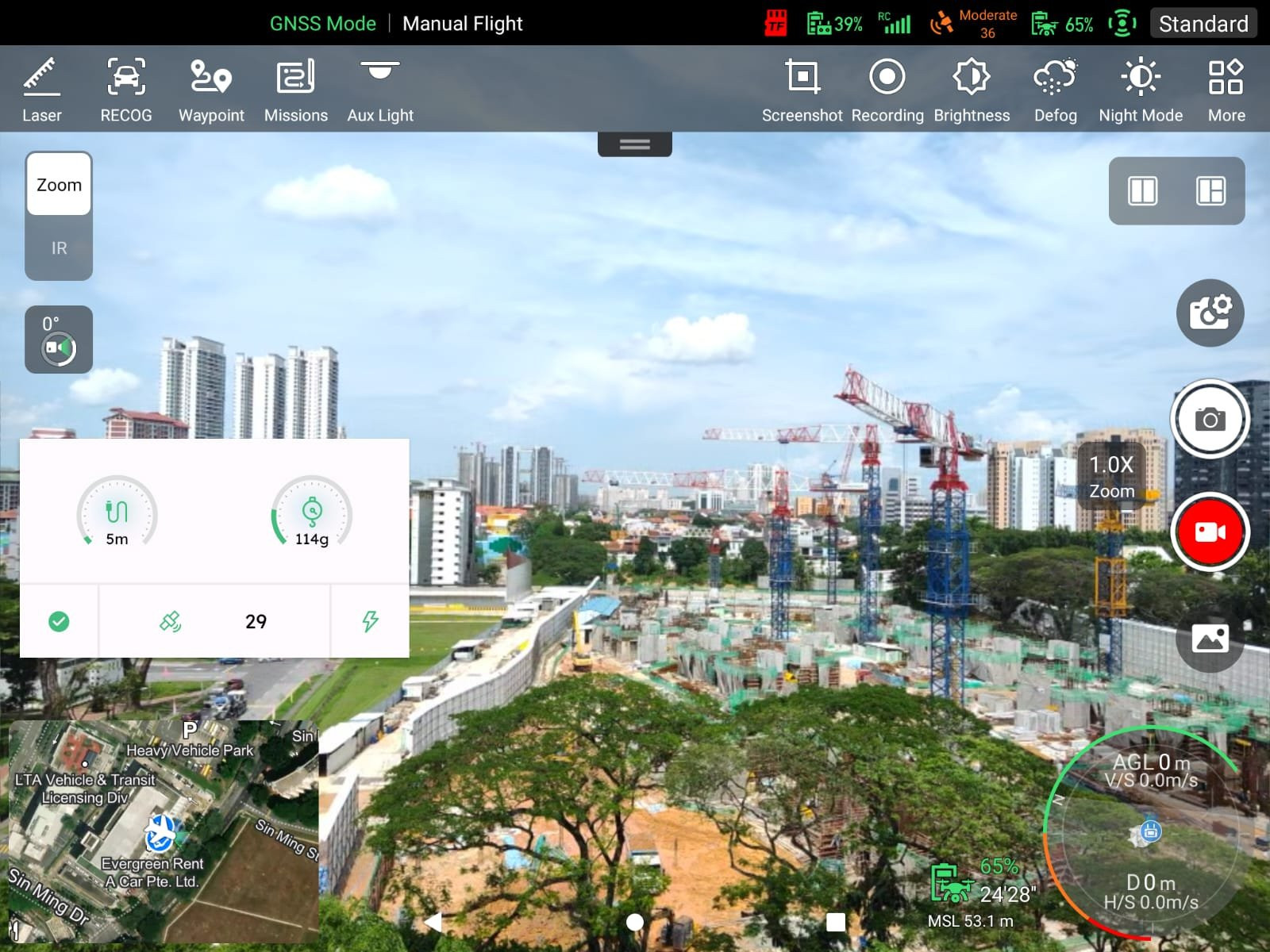1270x952 pixels.
Task: Toggle Night Mode
Action: click(x=1141, y=90)
